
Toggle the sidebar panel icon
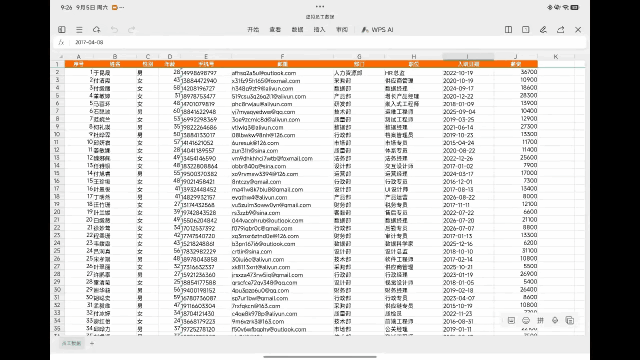62,29
